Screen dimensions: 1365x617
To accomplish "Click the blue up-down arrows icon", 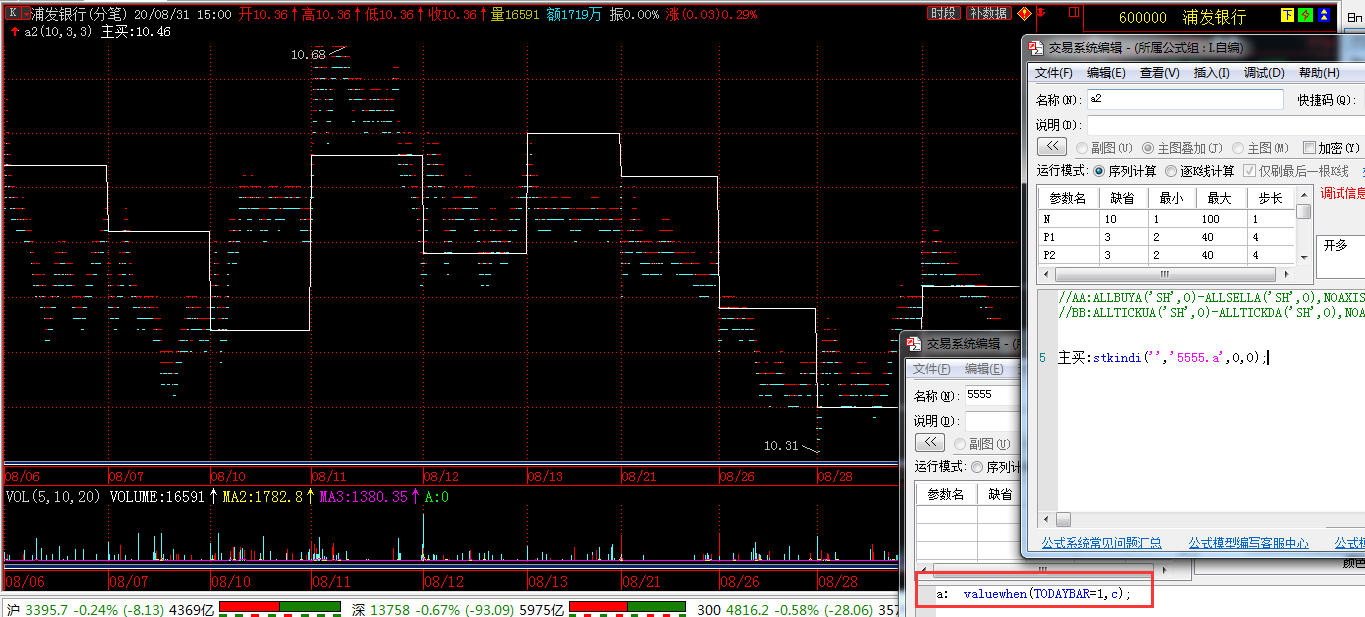I will pos(1324,14).
